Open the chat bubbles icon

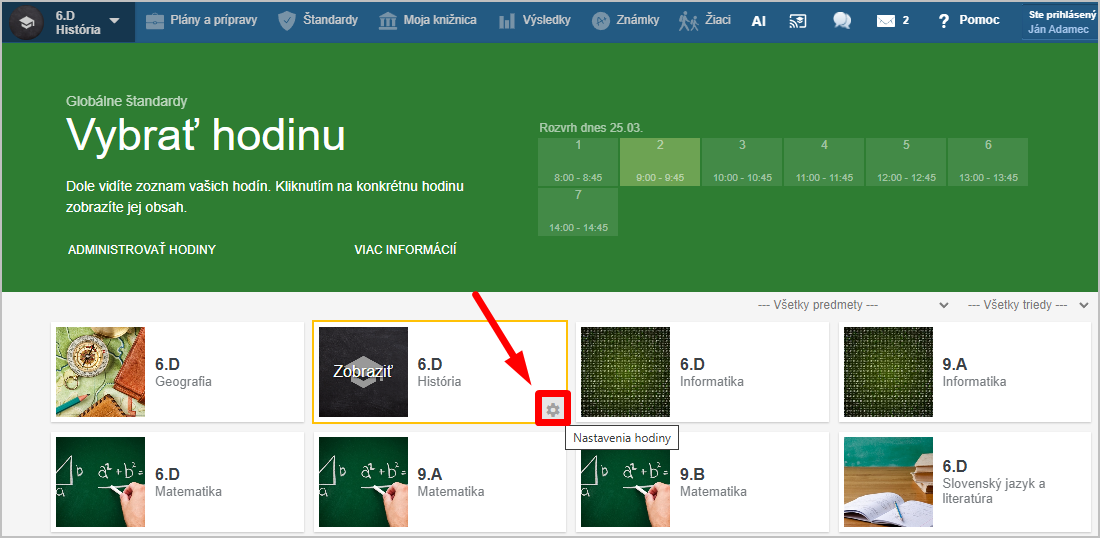tap(842, 21)
